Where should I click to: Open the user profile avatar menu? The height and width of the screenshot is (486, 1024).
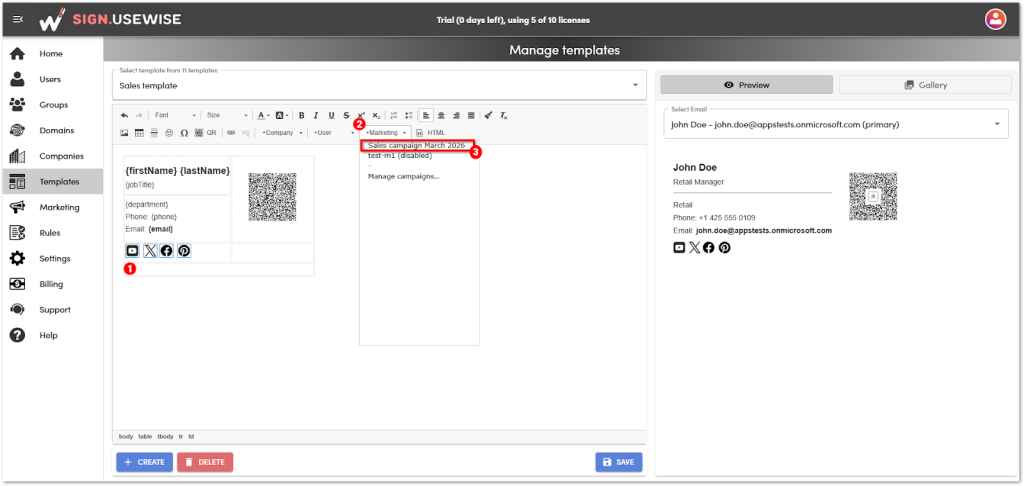(x=994, y=18)
